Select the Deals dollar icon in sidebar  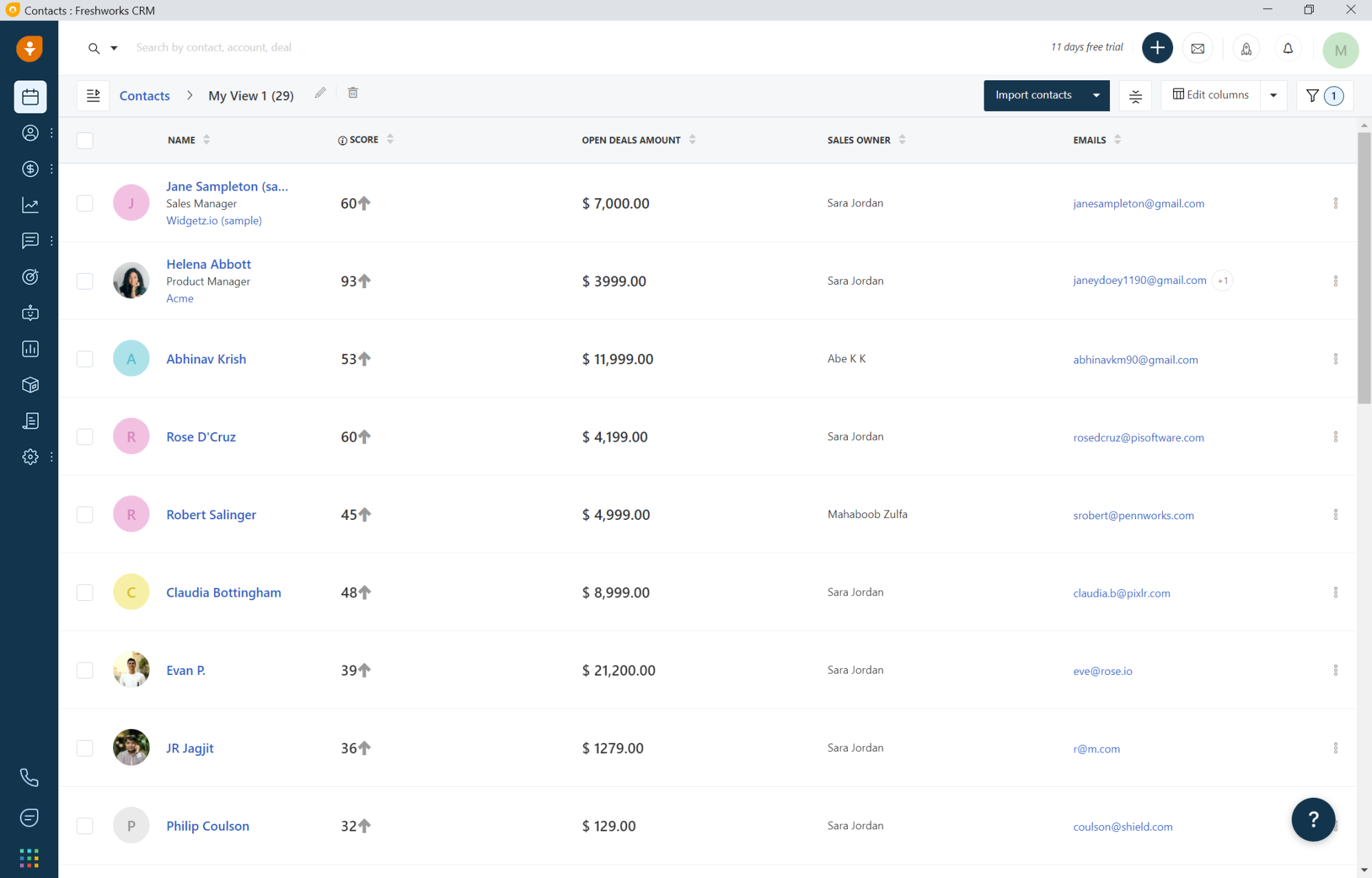click(x=30, y=169)
